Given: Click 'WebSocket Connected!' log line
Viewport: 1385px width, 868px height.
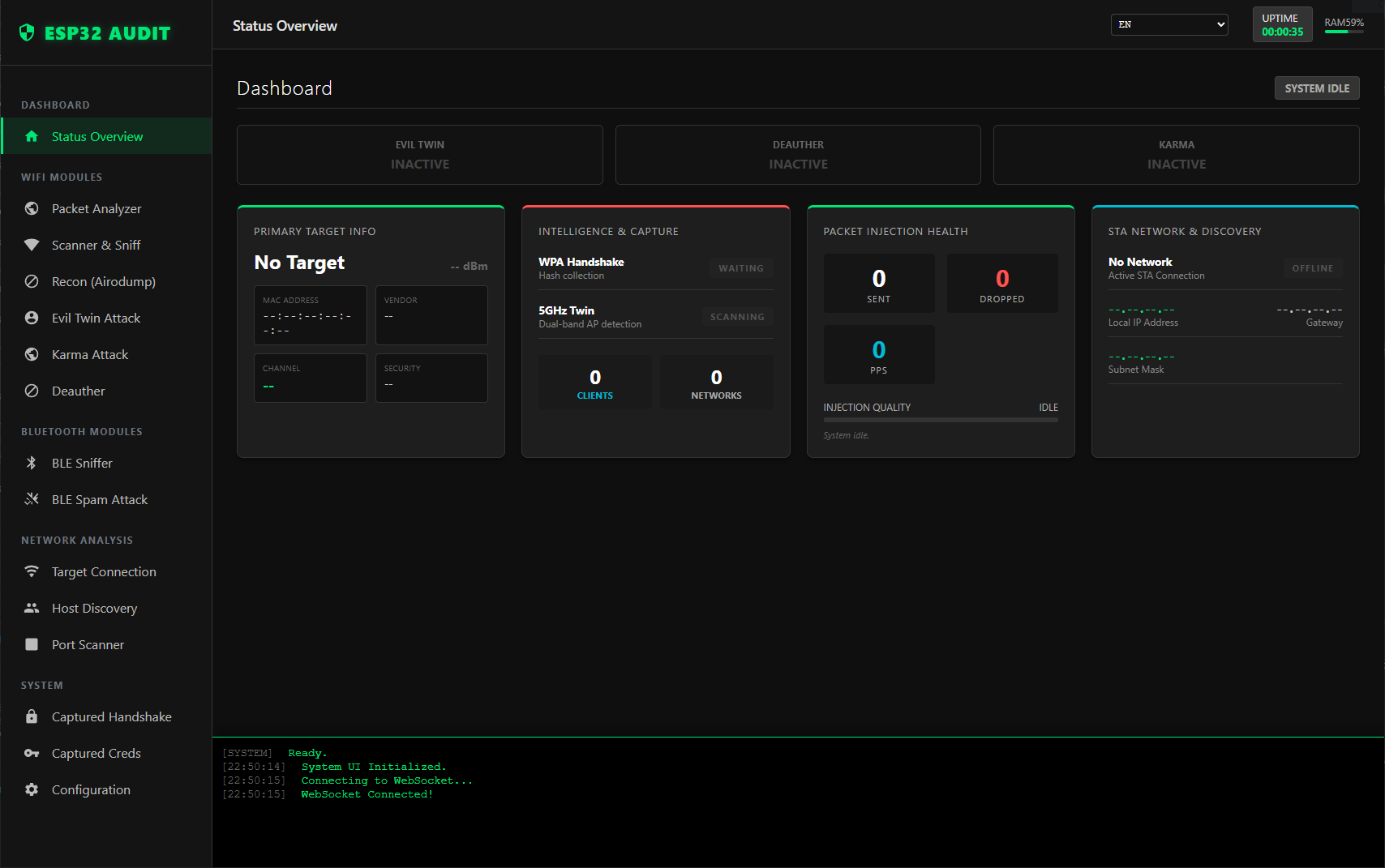Looking at the screenshot, I should pos(367,794).
